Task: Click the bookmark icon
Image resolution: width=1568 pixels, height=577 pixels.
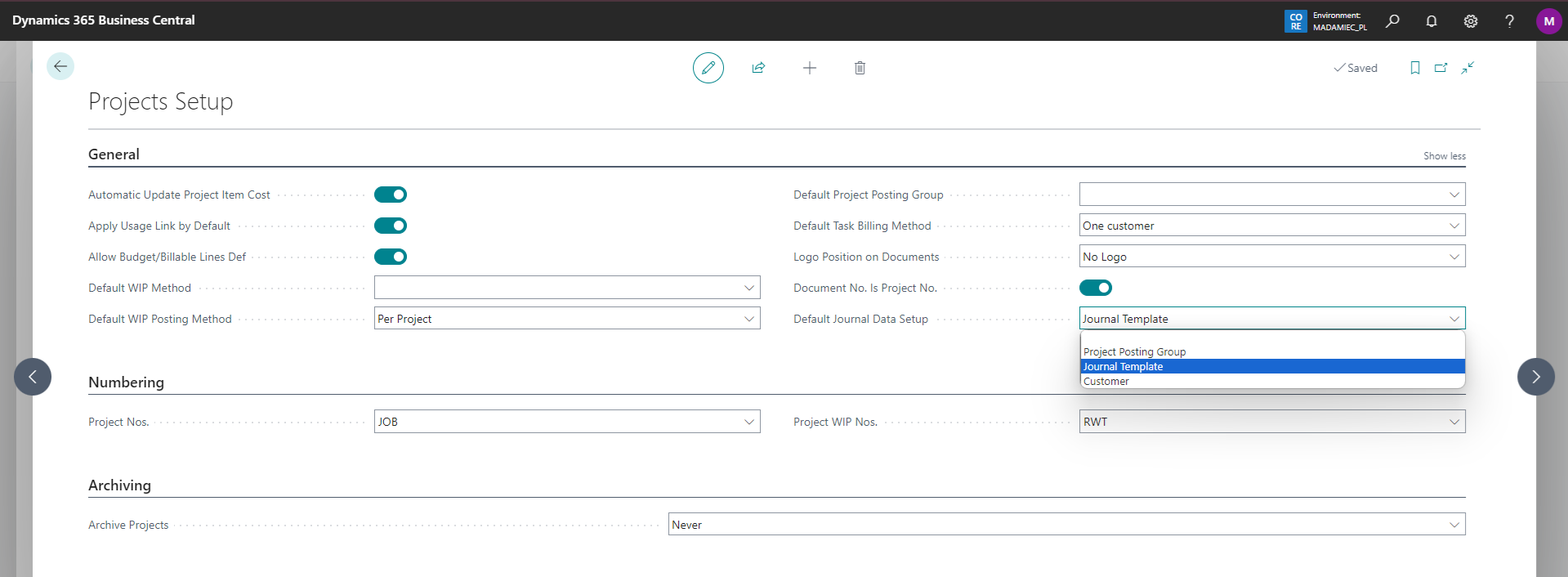Action: coord(1414,68)
